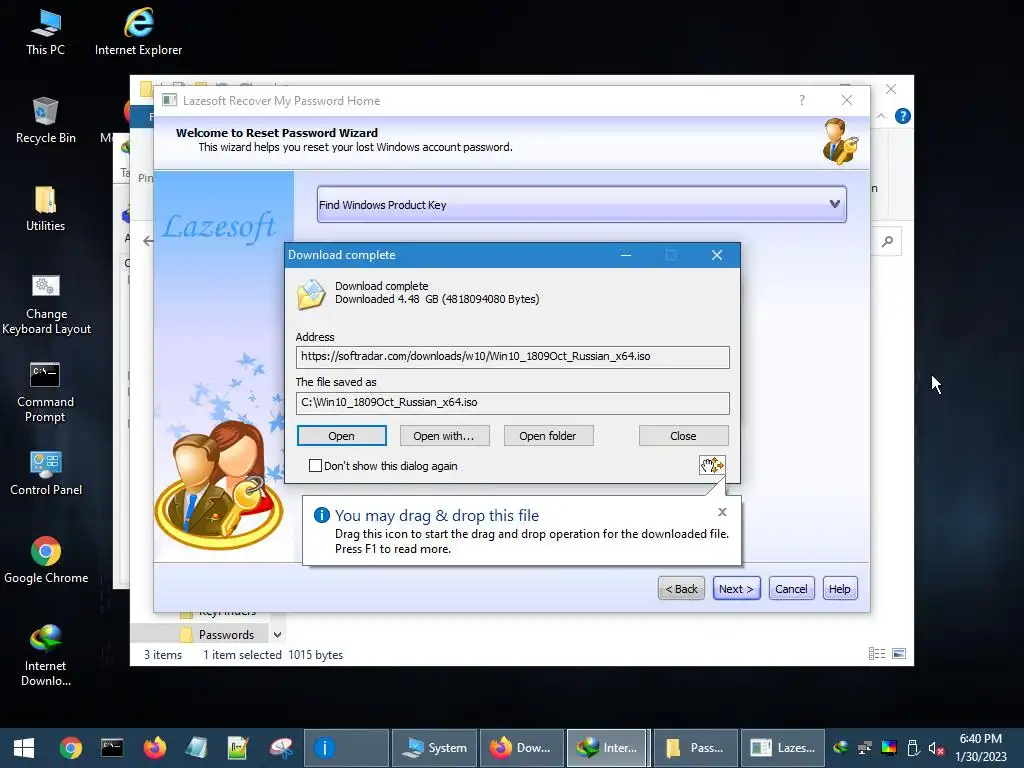The image size is (1024, 768).
Task: Switch to Lazesoft taskbar window
Action: (x=783, y=748)
